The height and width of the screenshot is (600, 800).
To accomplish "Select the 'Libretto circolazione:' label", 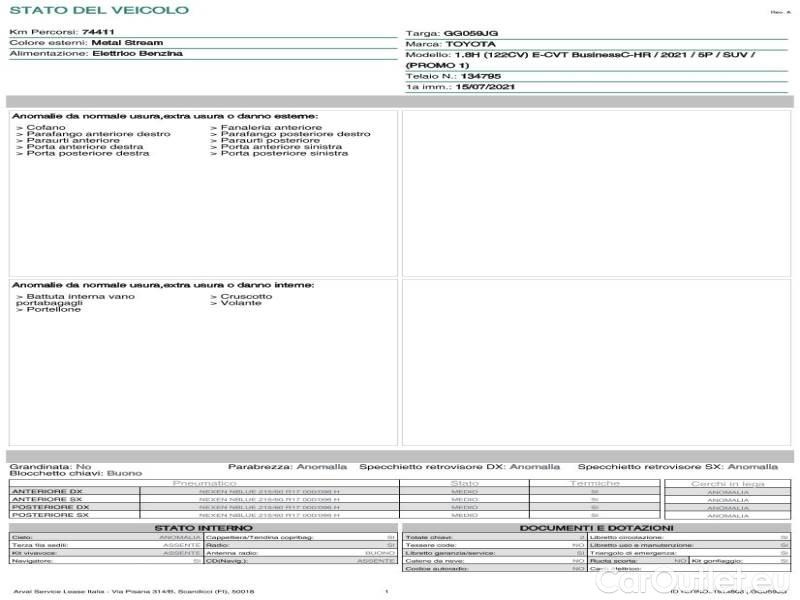I will click(x=626, y=537).
